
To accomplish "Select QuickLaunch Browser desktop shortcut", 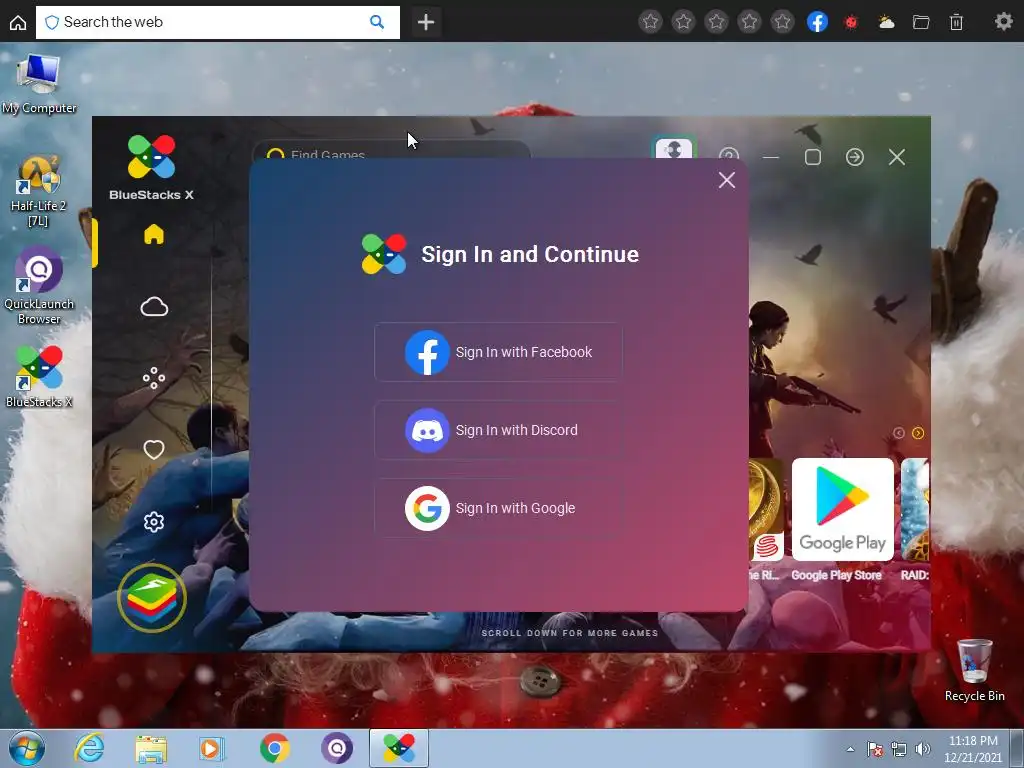I will (x=39, y=285).
